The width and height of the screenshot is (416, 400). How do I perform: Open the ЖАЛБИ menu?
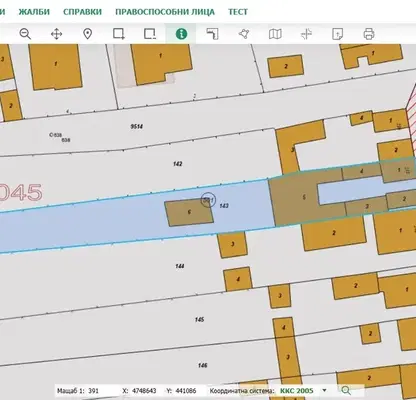click(x=34, y=12)
